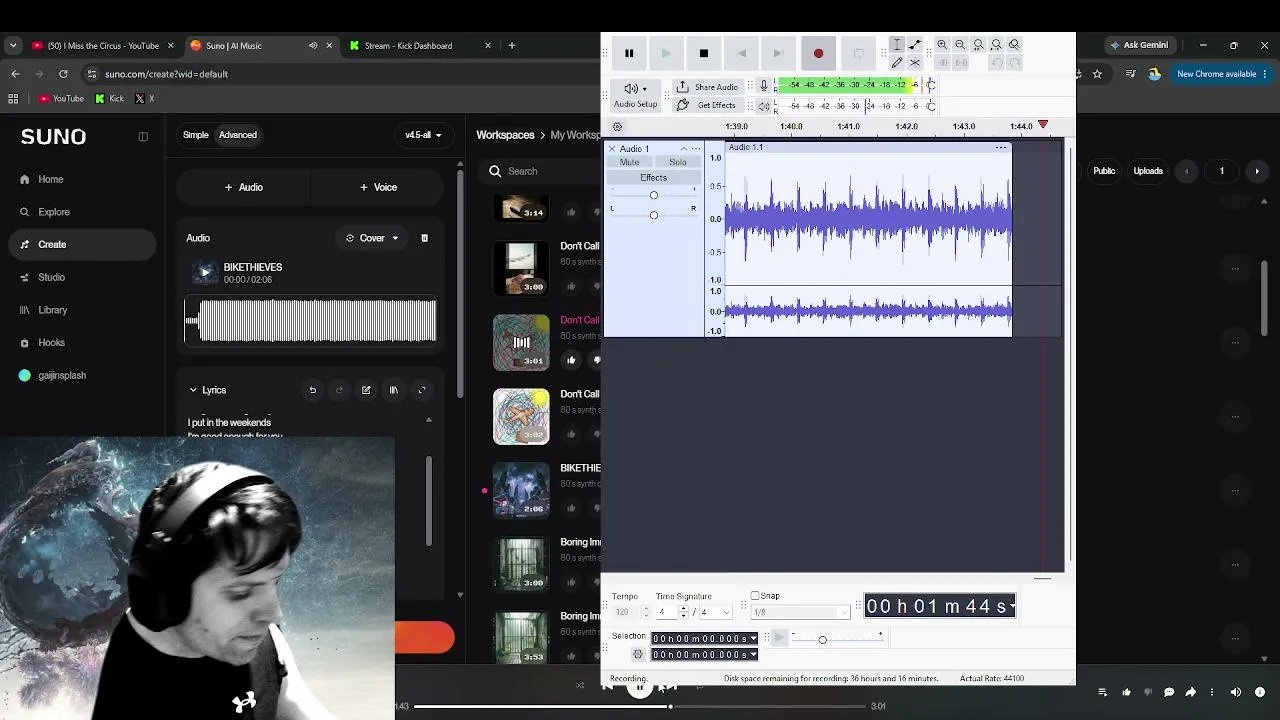Adjust the play-at-speed slider
The width and height of the screenshot is (1280, 720).
tap(822, 639)
